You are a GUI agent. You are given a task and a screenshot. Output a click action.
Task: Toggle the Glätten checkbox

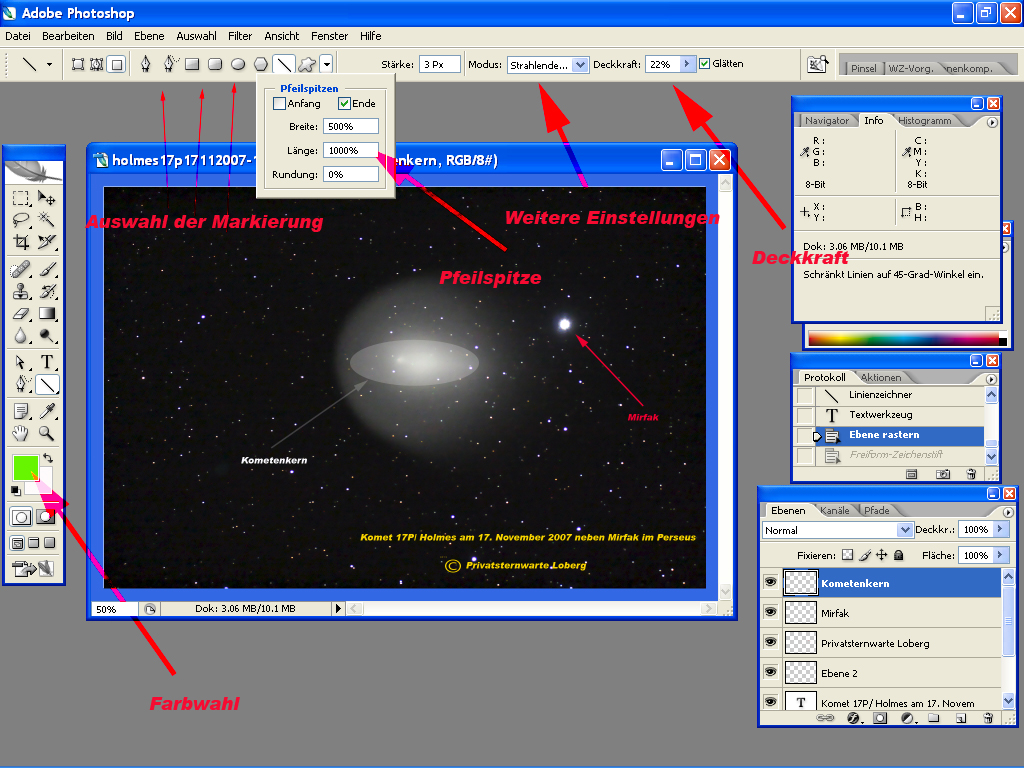coord(705,63)
